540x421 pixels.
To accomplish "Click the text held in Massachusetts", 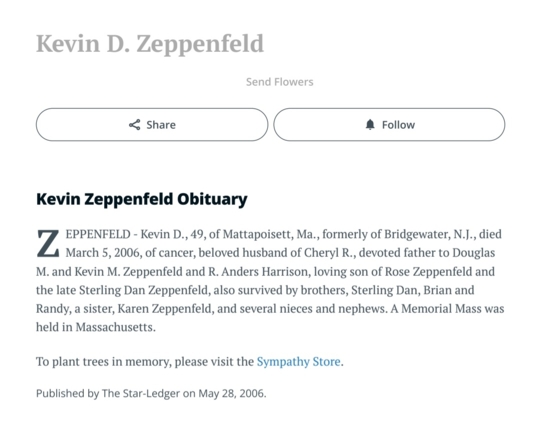I will coord(96,327).
